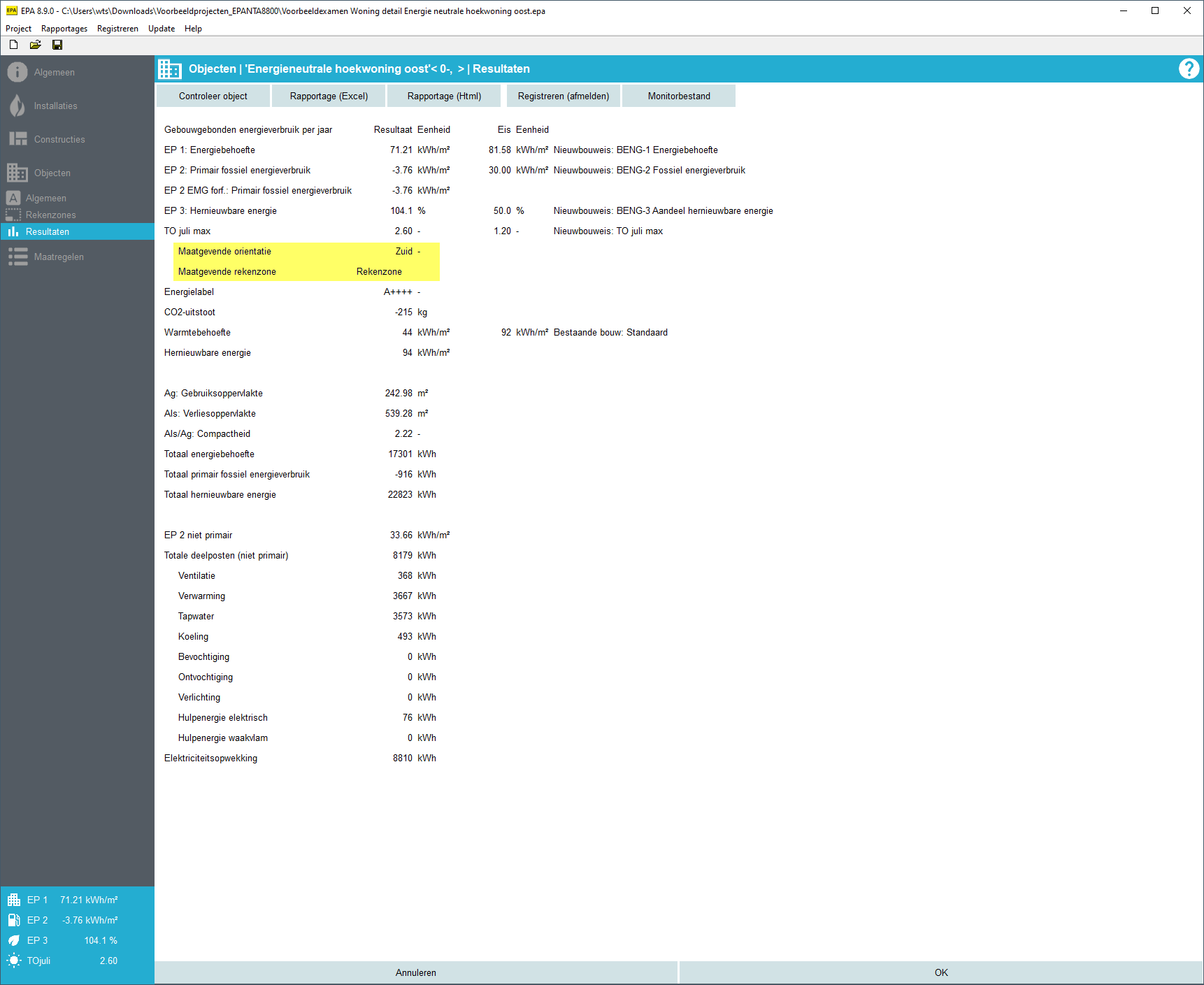Click Registreren (afmelden) button
The image size is (1204, 985).
click(x=563, y=96)
